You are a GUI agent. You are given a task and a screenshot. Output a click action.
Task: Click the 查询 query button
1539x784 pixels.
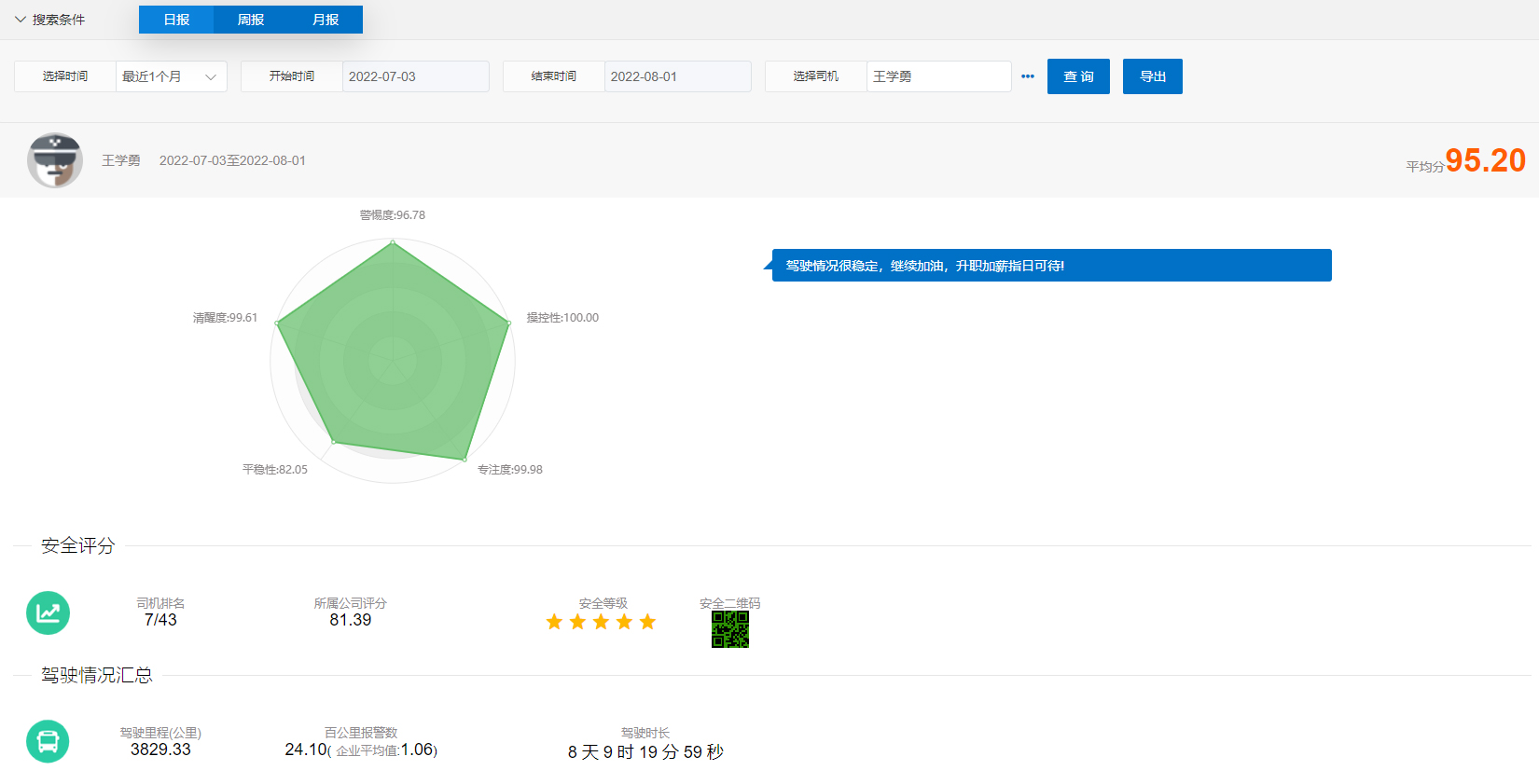(x=1078, y=76)
